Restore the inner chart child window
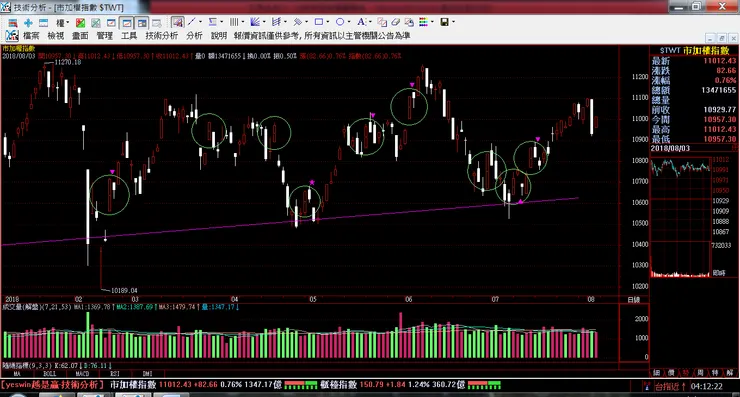740x397 pixels. point(722,38)
